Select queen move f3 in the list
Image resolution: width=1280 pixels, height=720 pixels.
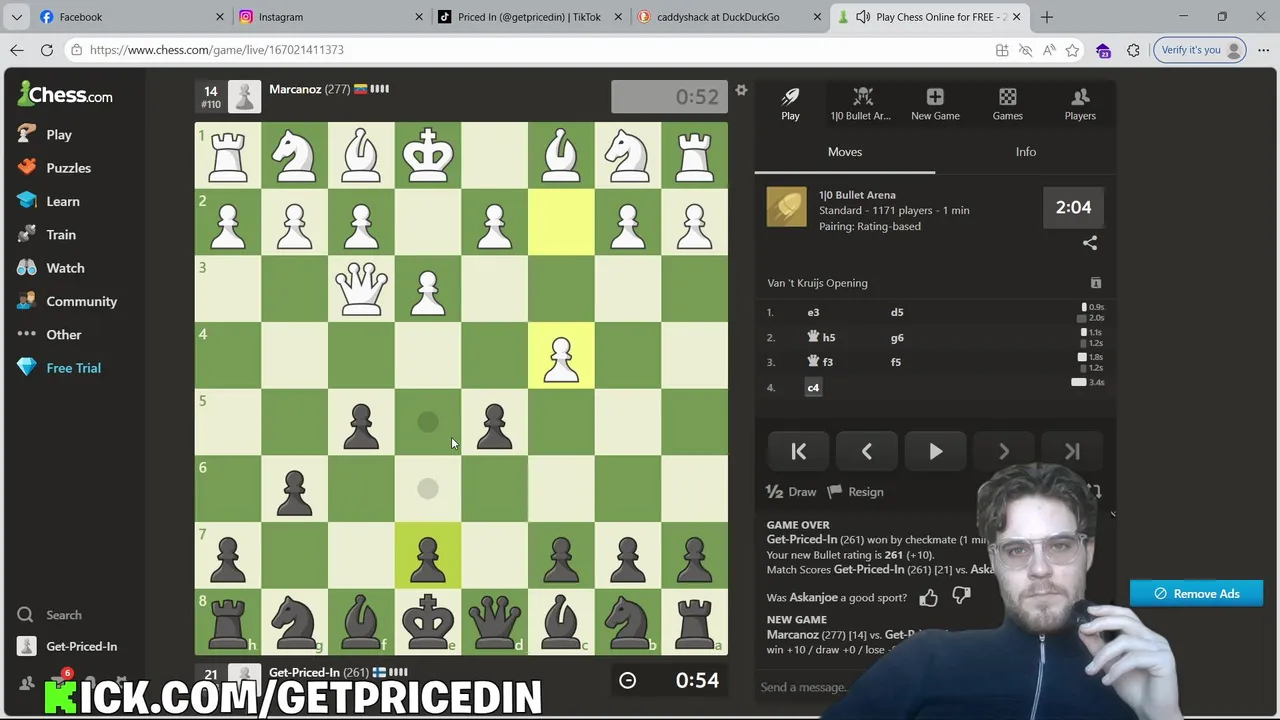pos(820,362)
